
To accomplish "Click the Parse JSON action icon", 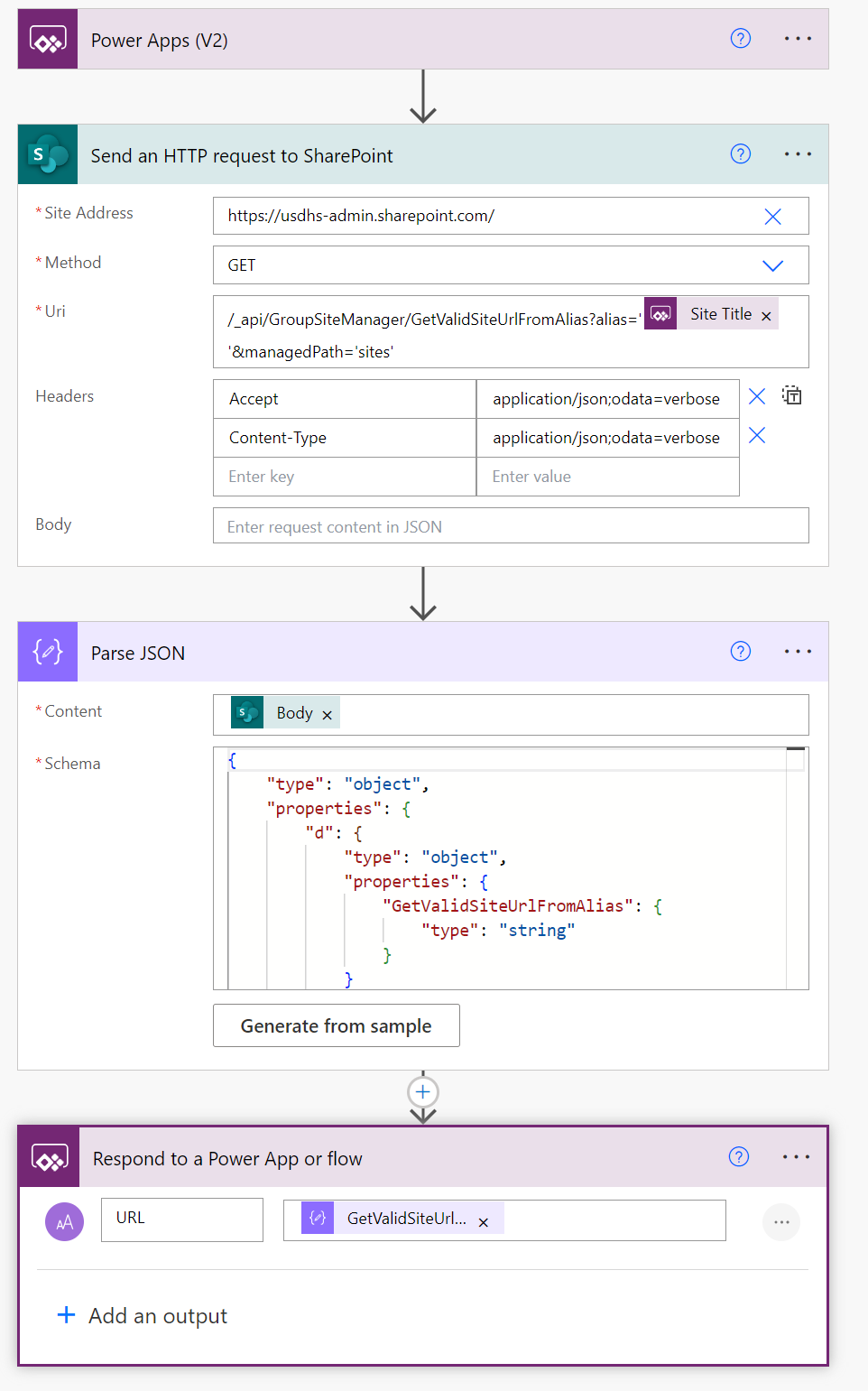I will (x=48, y=652).
